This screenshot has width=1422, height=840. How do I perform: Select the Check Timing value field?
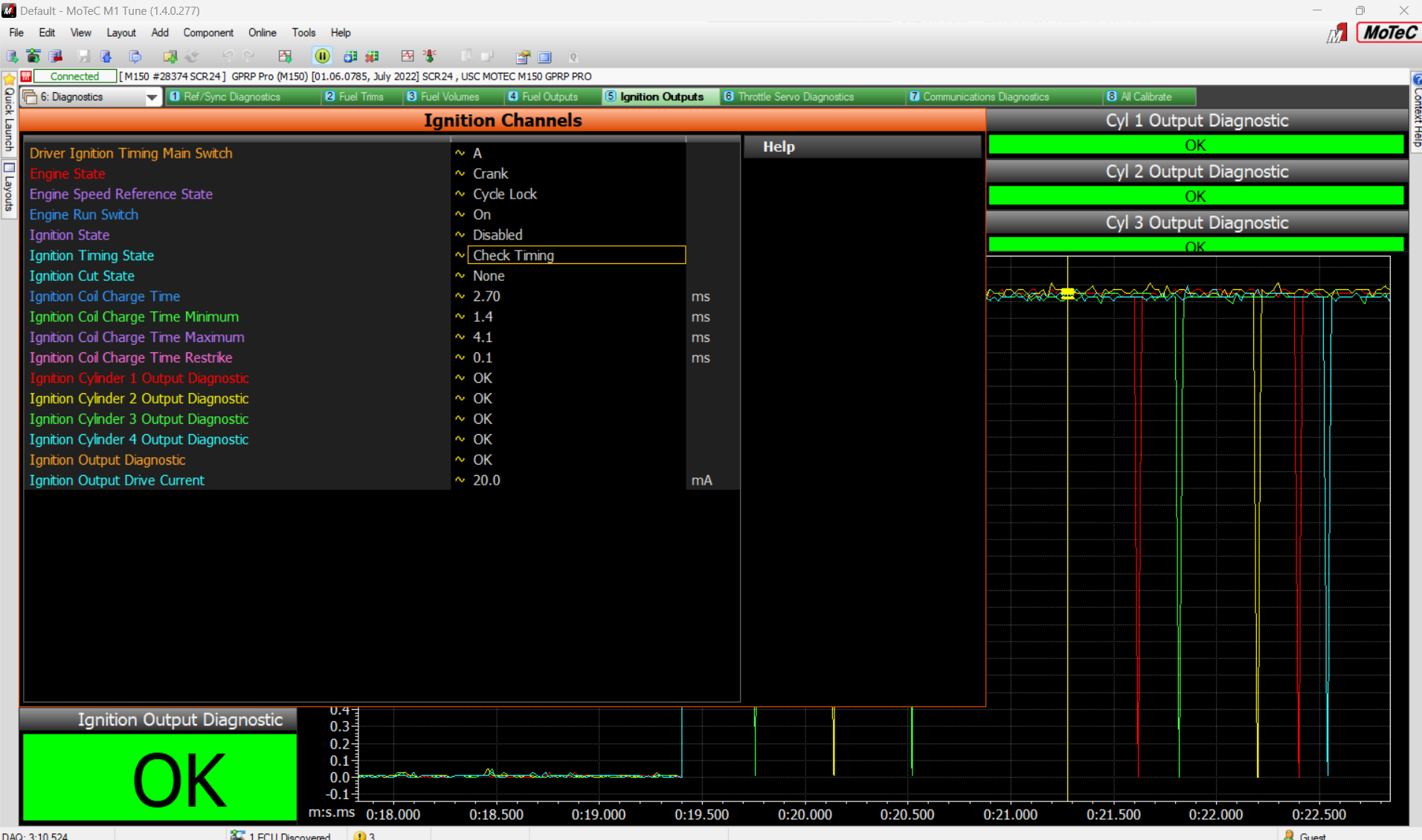pos(576,255)
